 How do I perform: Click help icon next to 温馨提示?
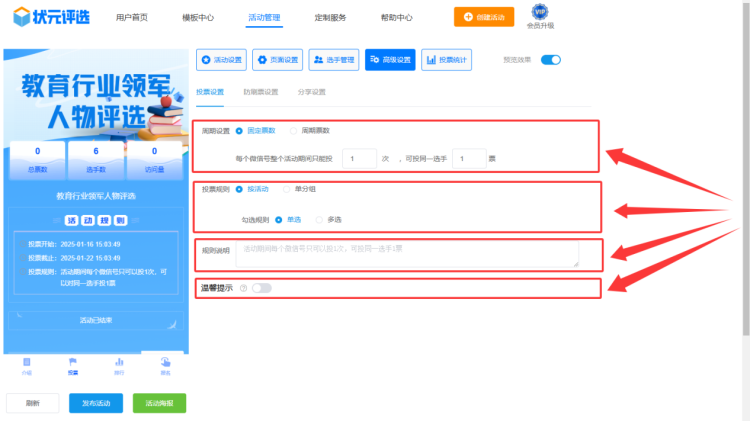point(244,288)
